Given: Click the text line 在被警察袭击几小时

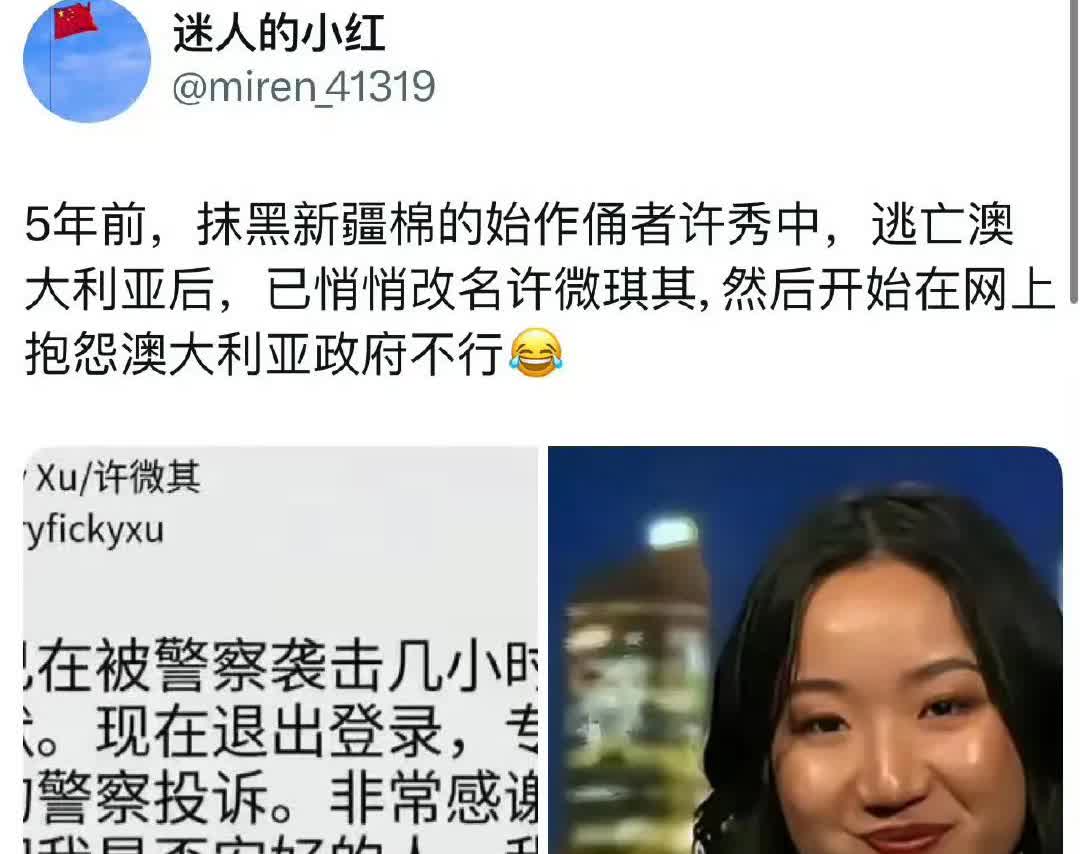Looking at the screenshot, I should pyautogui.click(x=280, y=665).
